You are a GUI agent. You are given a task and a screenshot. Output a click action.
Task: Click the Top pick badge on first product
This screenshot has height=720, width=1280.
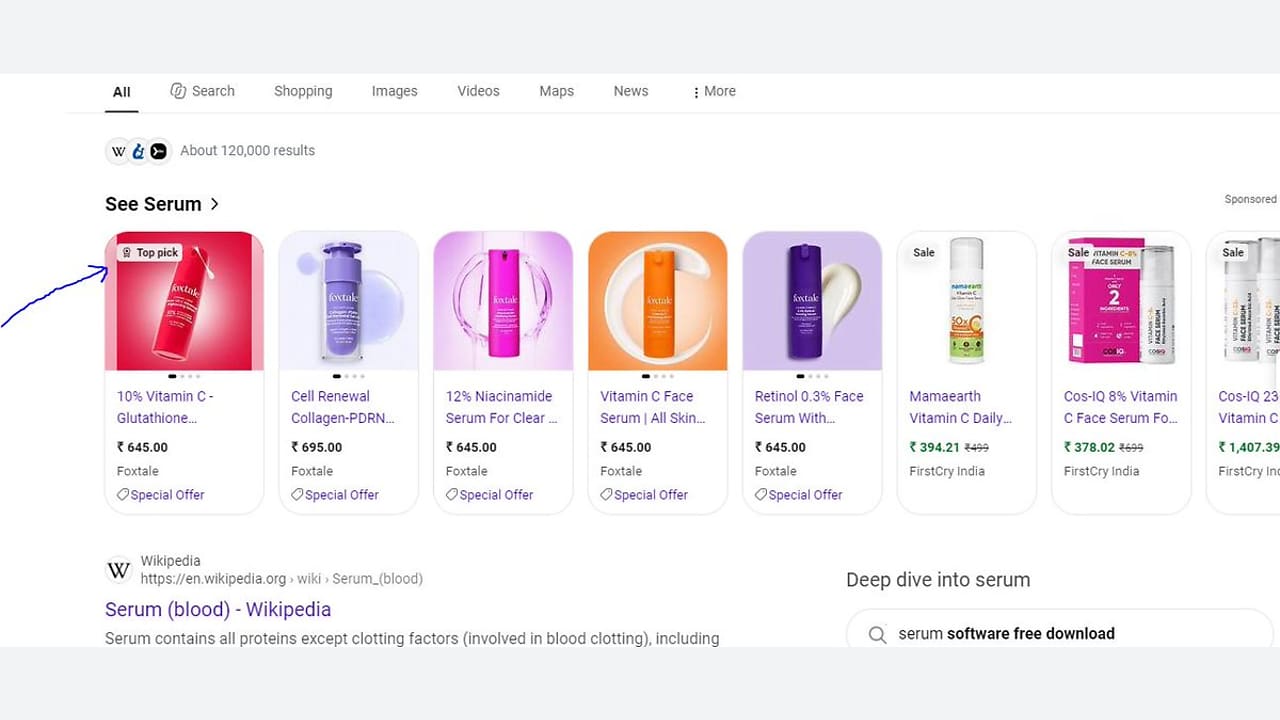(x=149, y=253)
